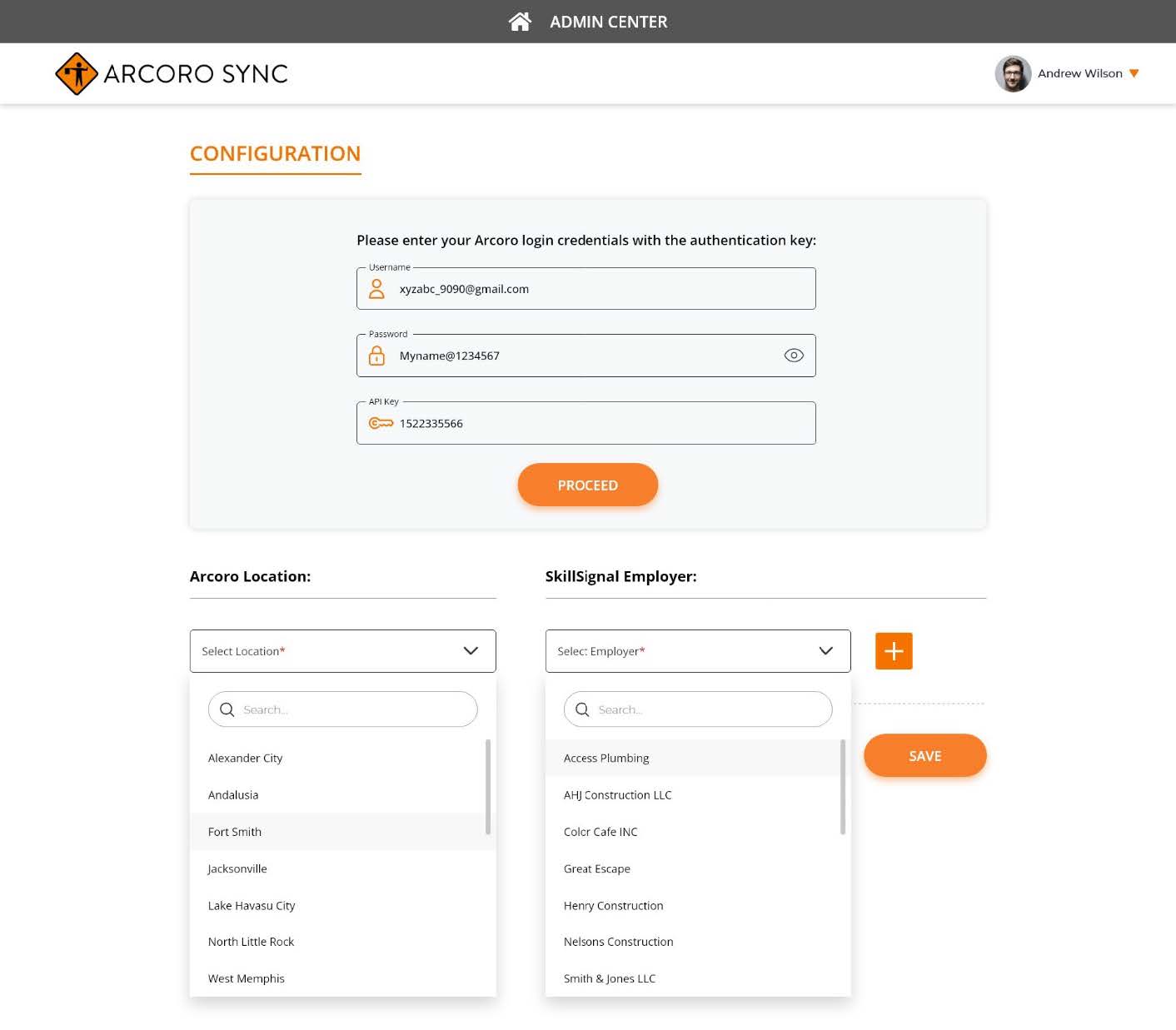
Task: Click the CONFIGURATION heading tab
Action: [276, 154]
